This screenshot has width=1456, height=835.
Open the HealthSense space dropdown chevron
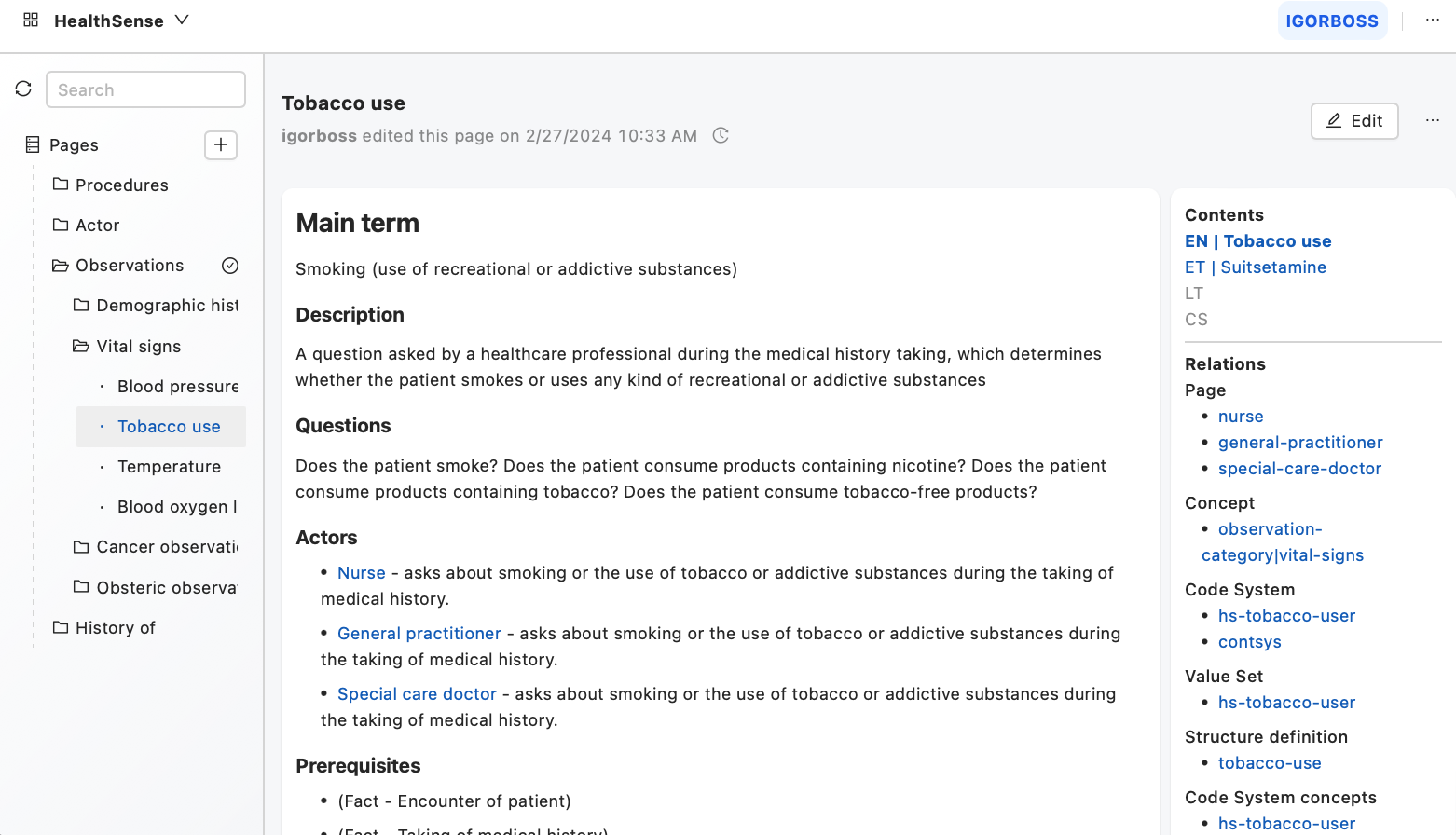coord(182,20)
